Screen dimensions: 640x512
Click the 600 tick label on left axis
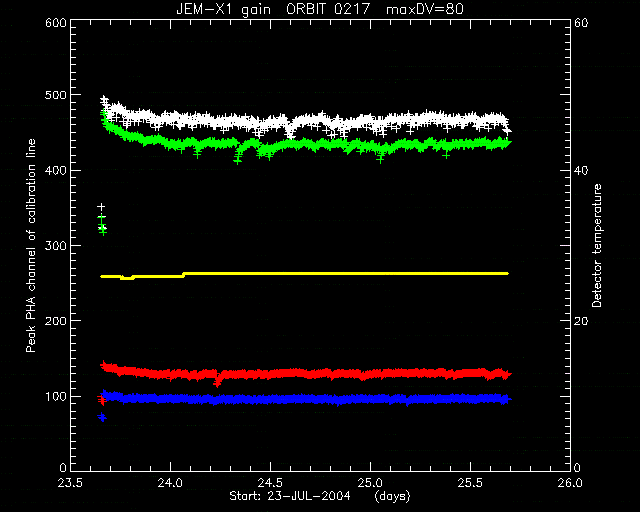(x=56, y=23)
